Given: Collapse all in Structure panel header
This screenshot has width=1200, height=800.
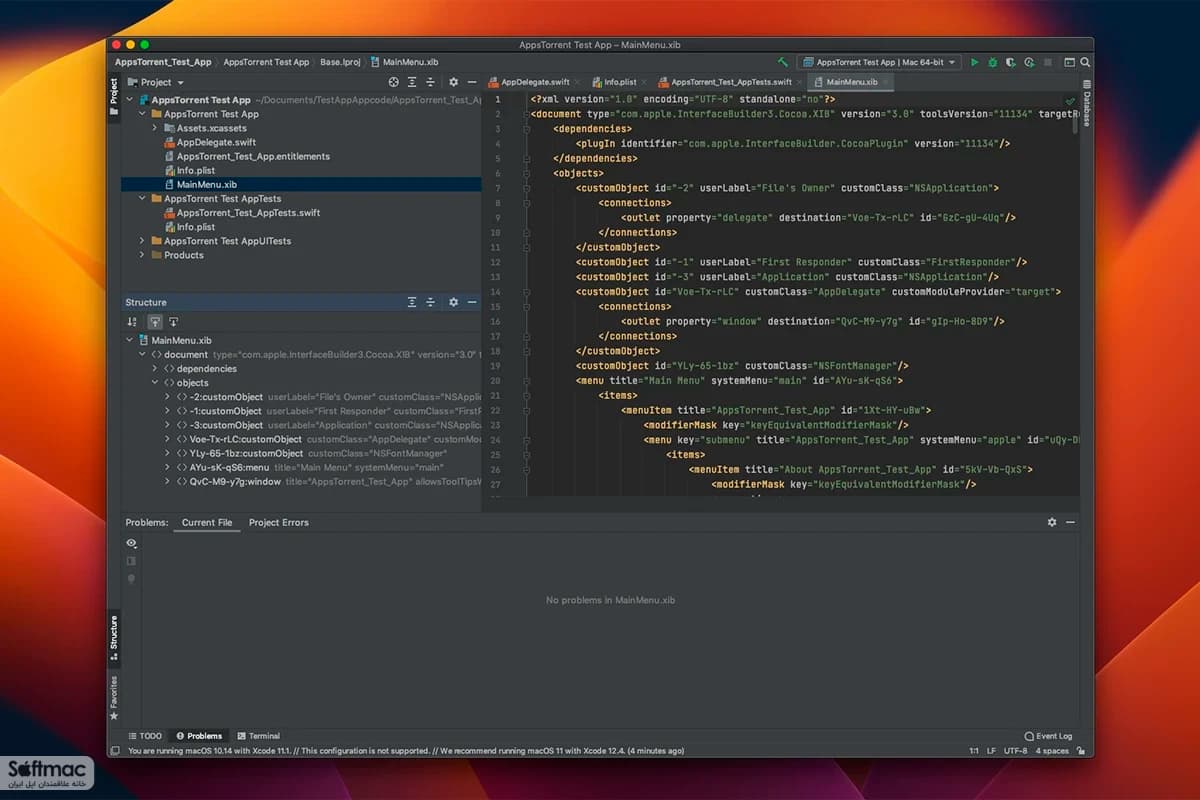Looking at the screenshot, I should pos(431,302).
